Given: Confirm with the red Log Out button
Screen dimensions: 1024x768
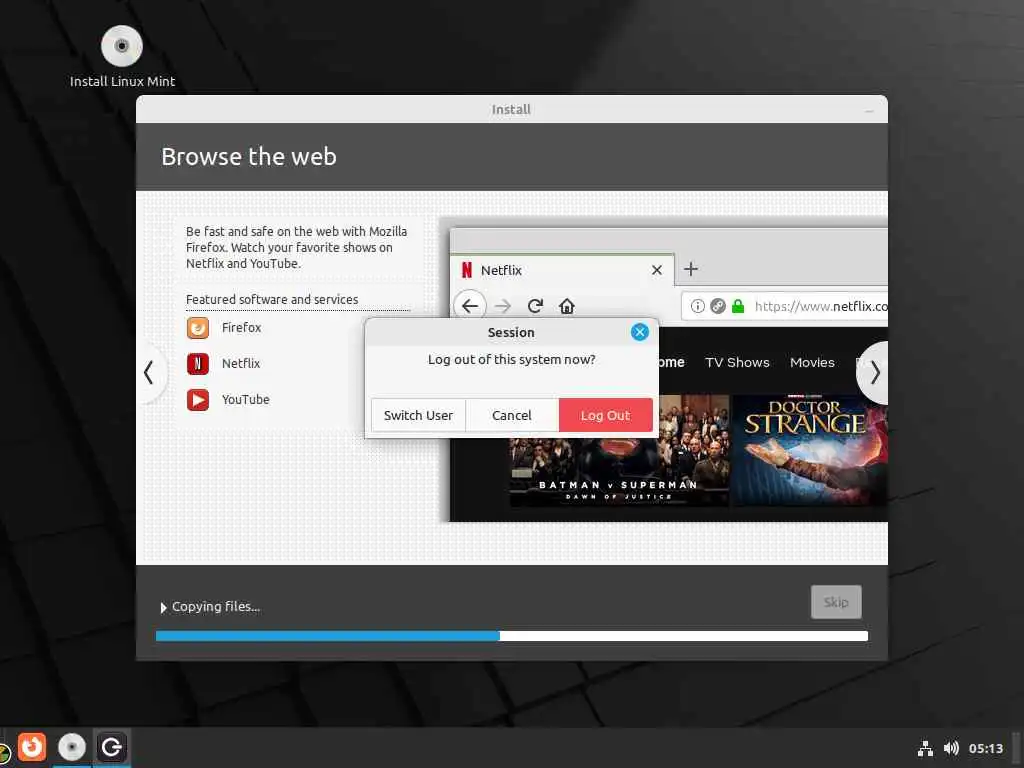Looking at the screenshot, I should tap(605, 415).
